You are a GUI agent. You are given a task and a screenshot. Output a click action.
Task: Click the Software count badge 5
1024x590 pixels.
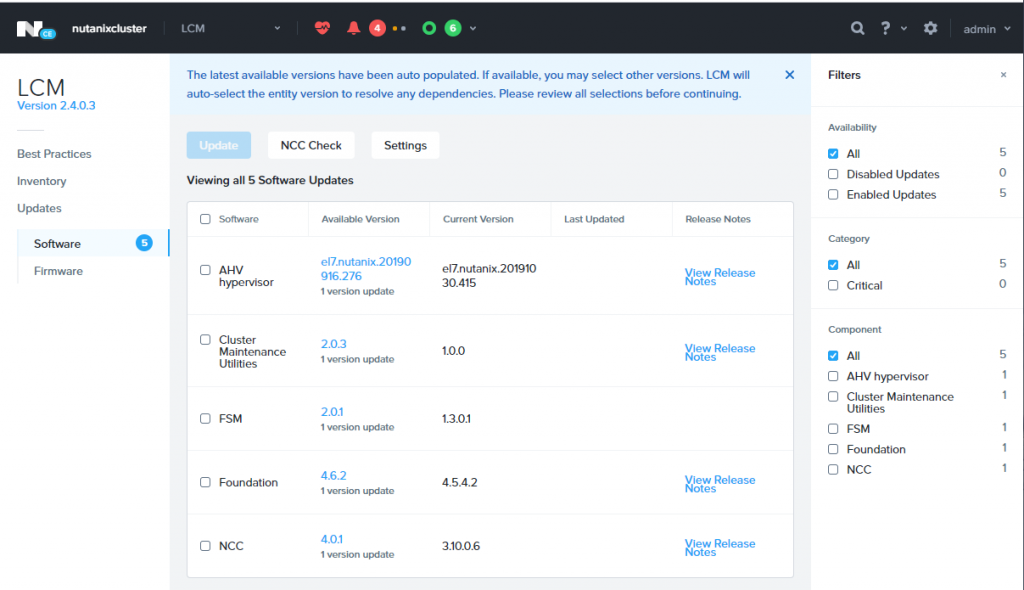click(144, 243)
